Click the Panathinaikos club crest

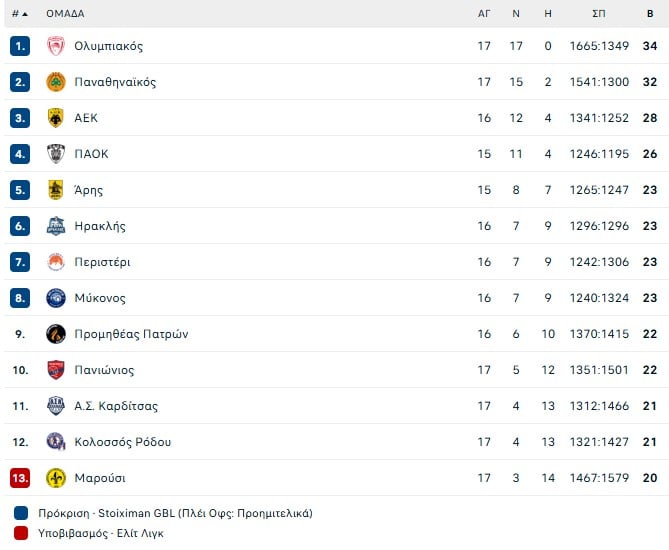56,82
